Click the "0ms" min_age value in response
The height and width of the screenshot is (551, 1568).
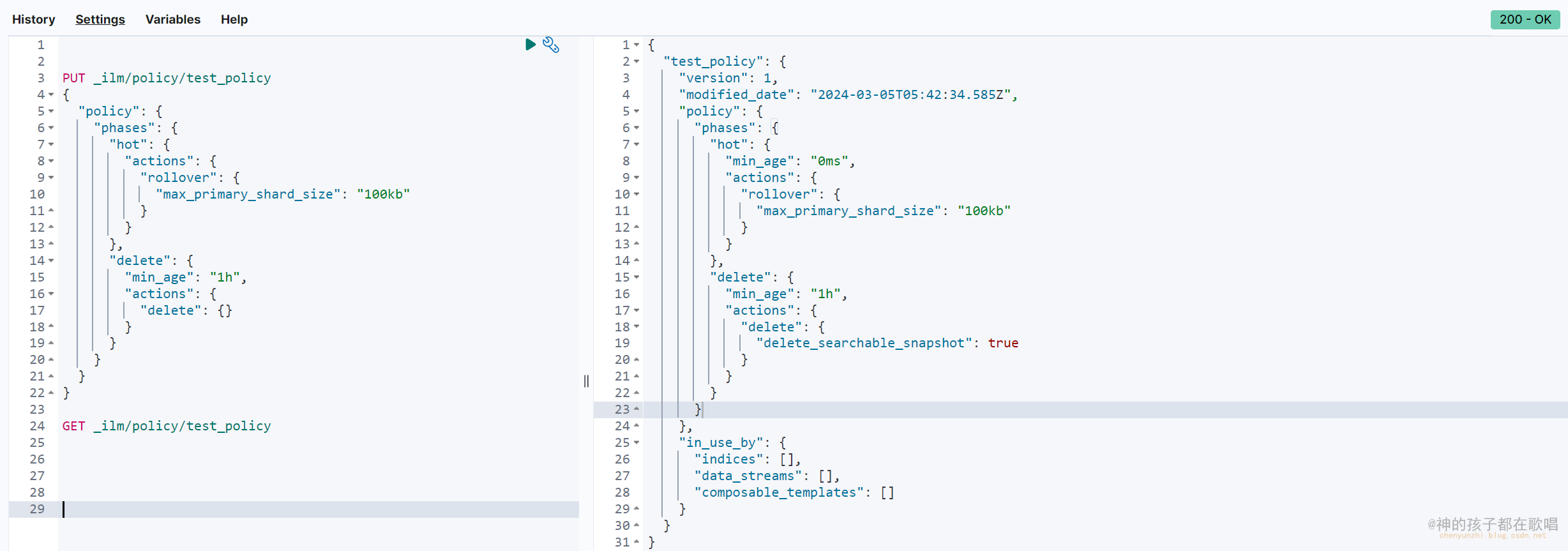point(829,161)
